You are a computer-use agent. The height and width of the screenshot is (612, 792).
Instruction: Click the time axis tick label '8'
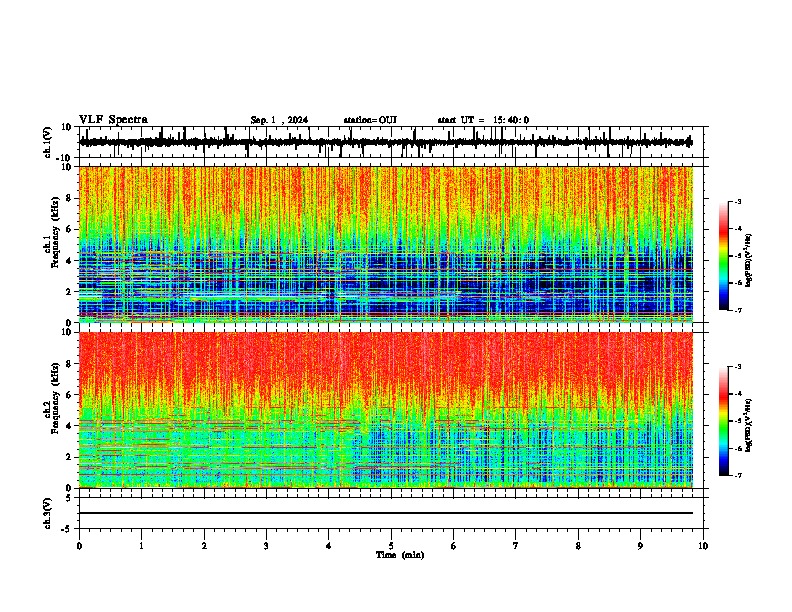tap(578, 546)
